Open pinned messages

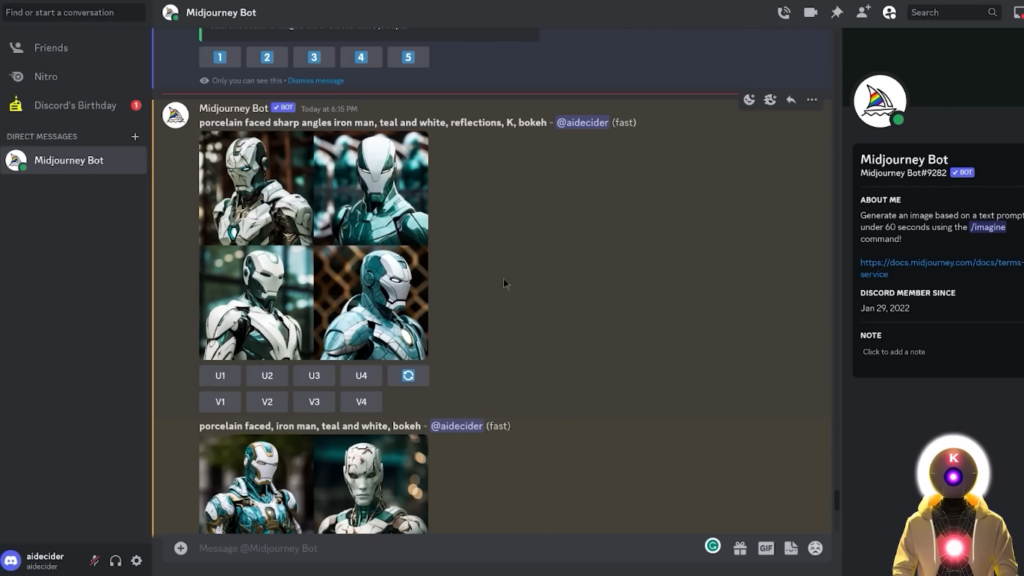click(x=837, y=13)
